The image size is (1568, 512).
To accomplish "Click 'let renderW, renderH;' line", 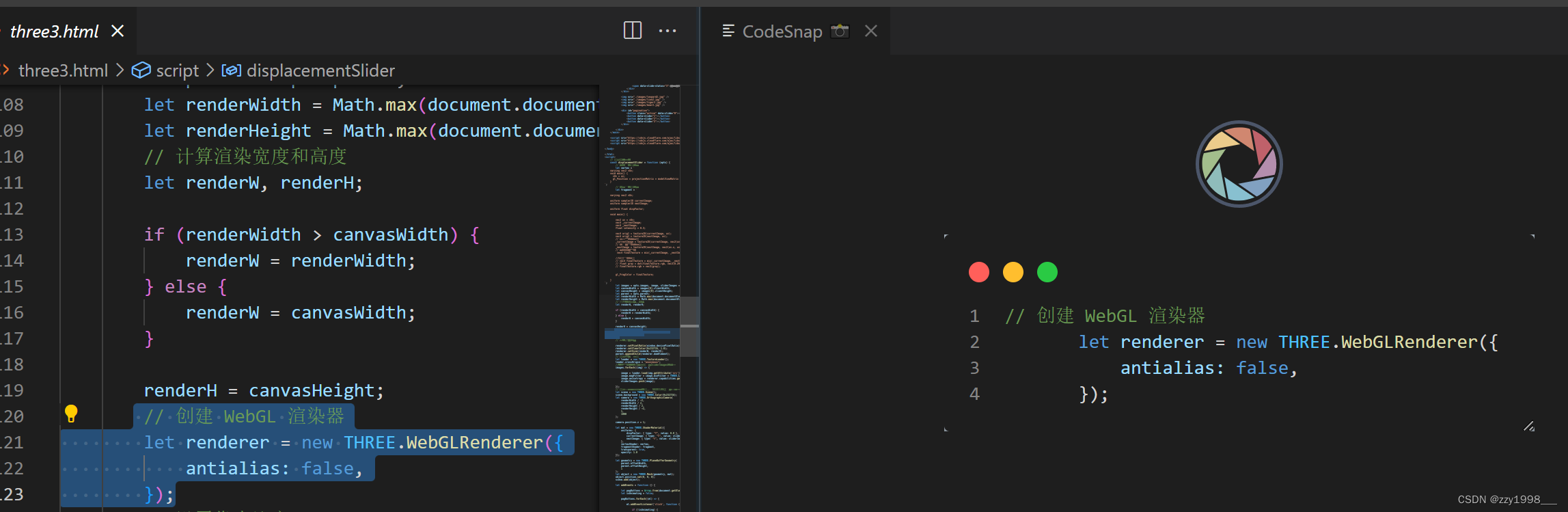I will click(253, 183).
